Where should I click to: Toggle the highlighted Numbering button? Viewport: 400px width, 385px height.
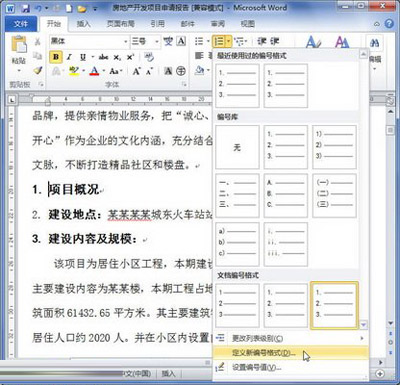[219, 41]
